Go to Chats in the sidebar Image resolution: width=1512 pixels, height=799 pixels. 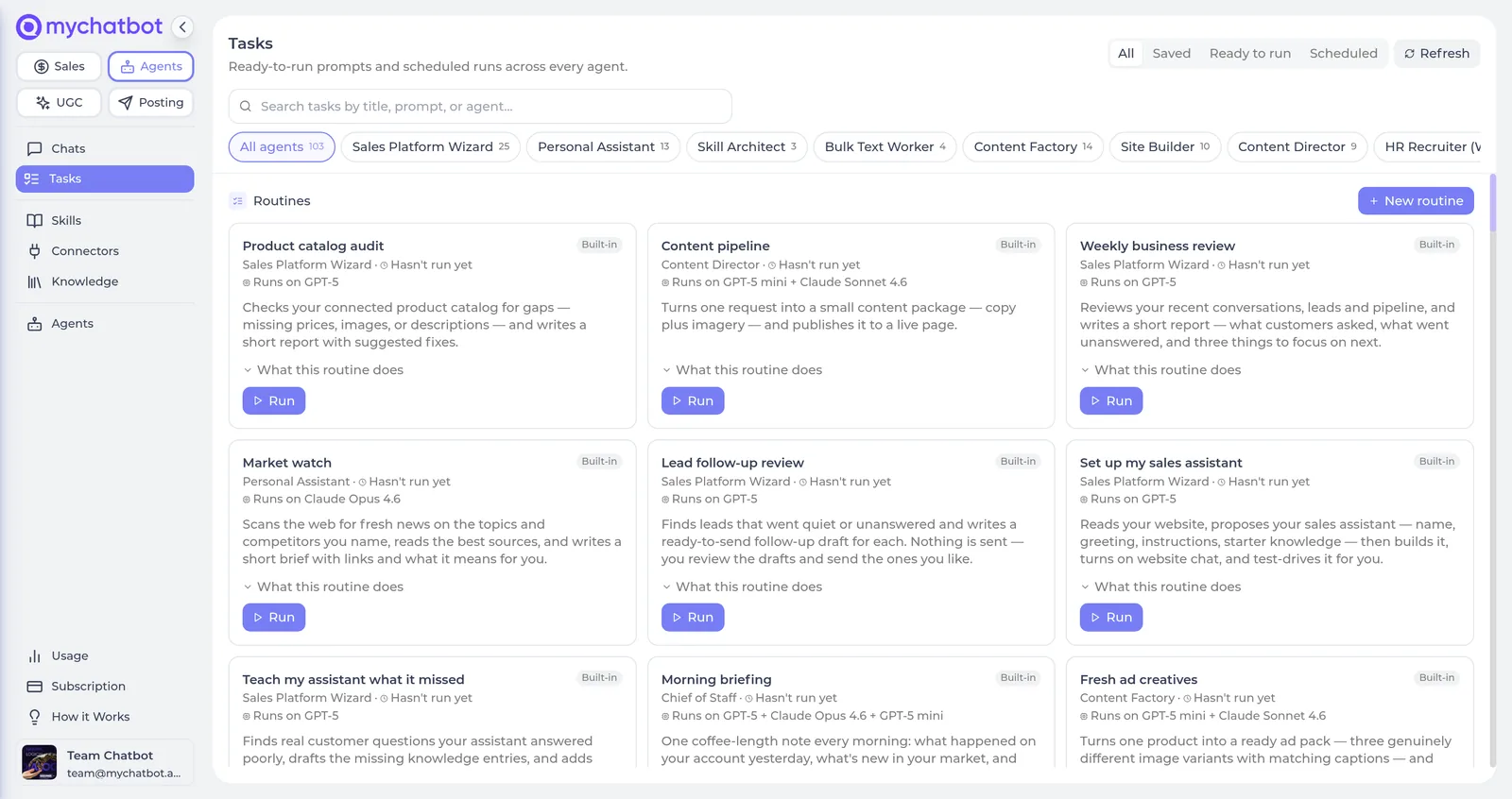point(105,148)
